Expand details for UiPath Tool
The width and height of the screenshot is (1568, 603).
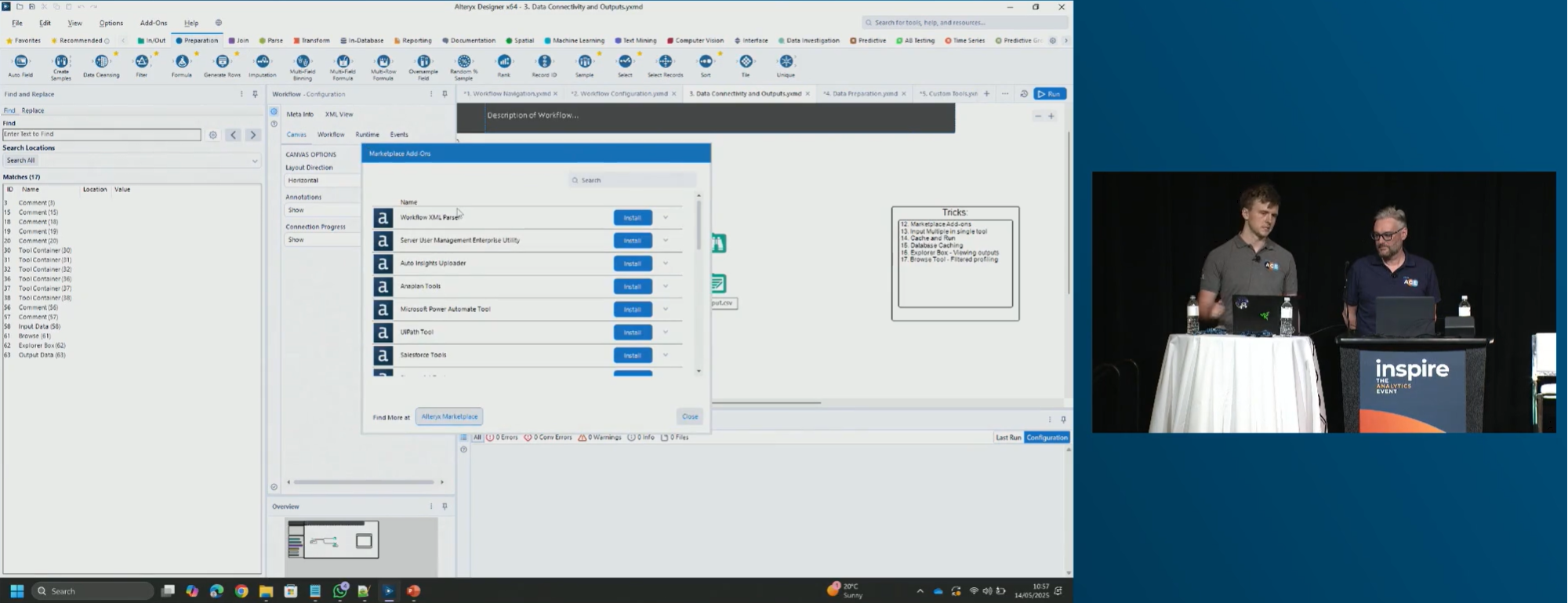coord(666,332)
